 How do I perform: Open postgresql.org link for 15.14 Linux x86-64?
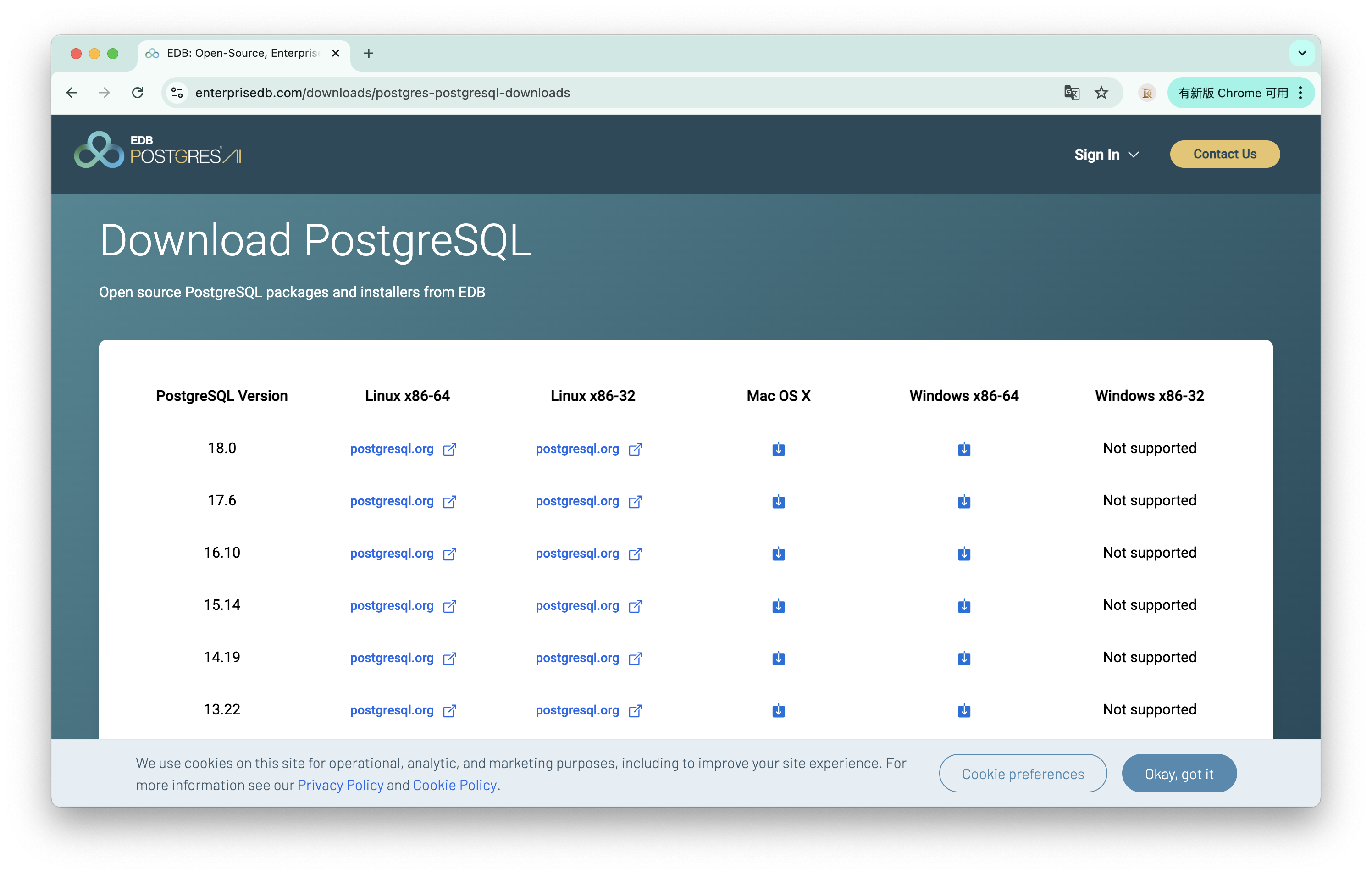tap(392, 606)
